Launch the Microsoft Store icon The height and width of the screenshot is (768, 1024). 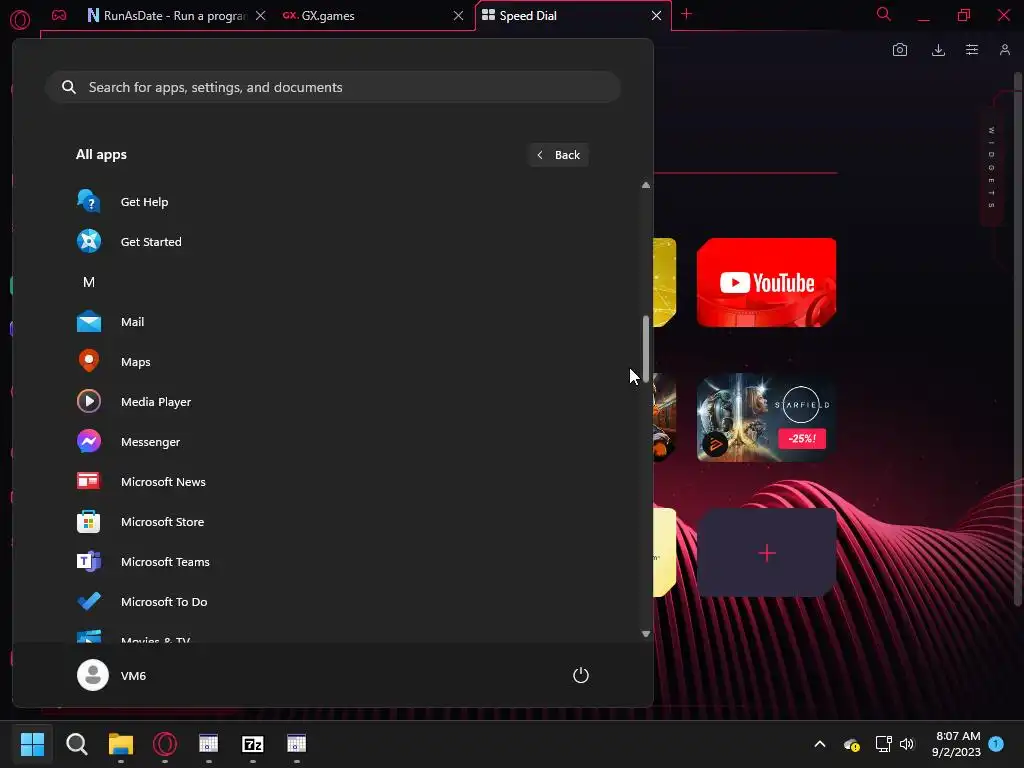tap(89, 522)
